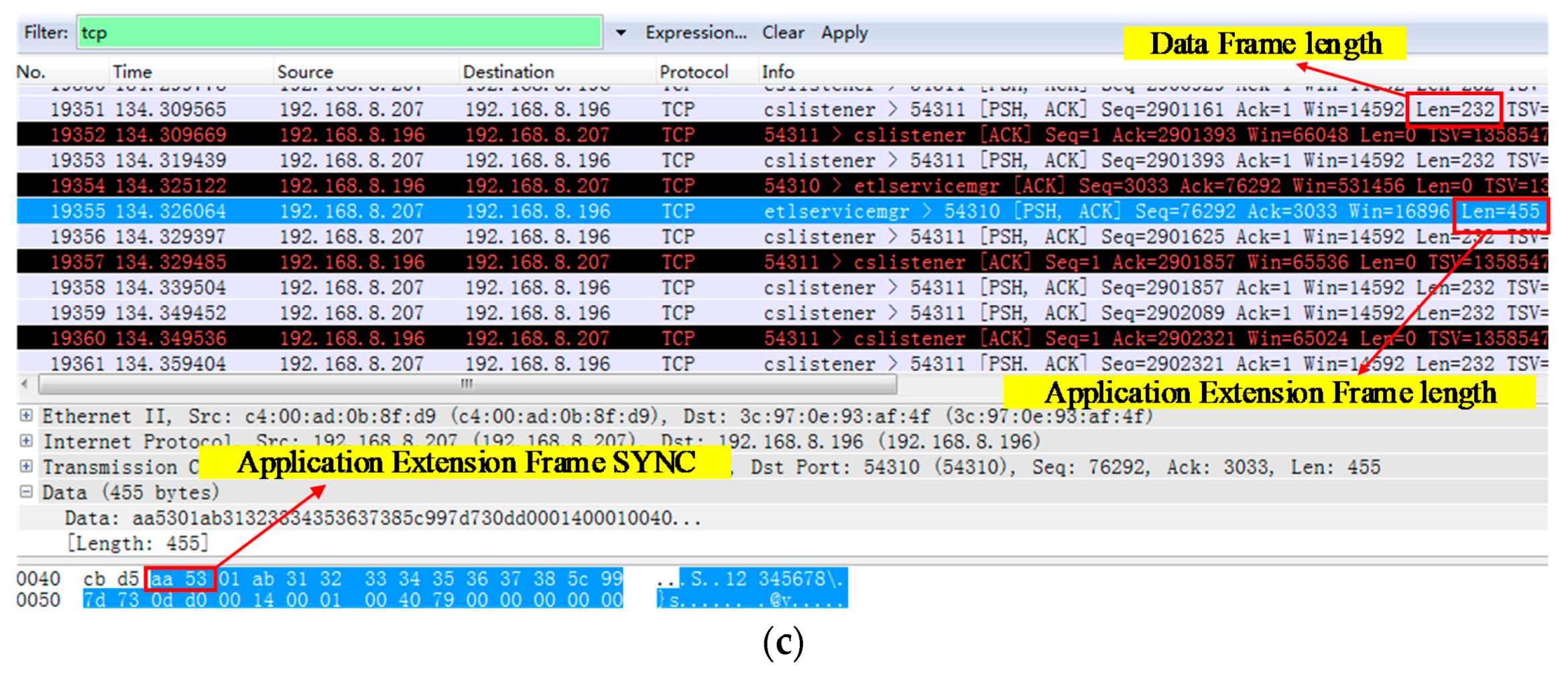Select packet 19353 row
This screenshot has width=1568, height=676.
click(782, 160)
